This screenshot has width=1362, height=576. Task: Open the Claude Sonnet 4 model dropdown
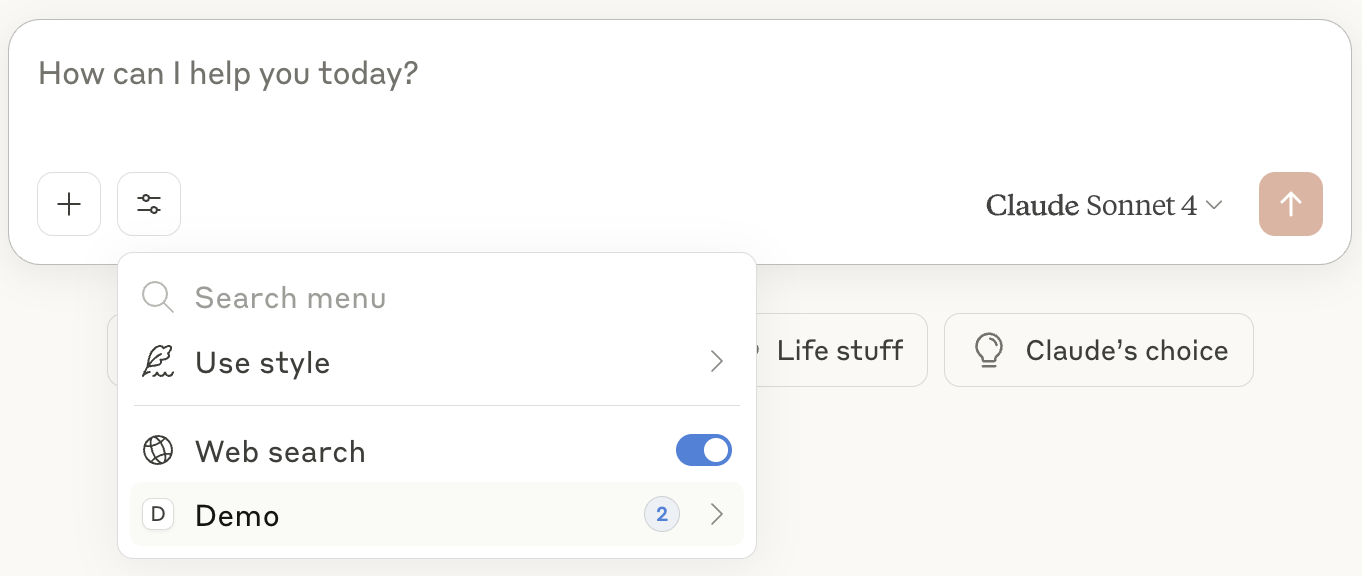(1104, 205)
